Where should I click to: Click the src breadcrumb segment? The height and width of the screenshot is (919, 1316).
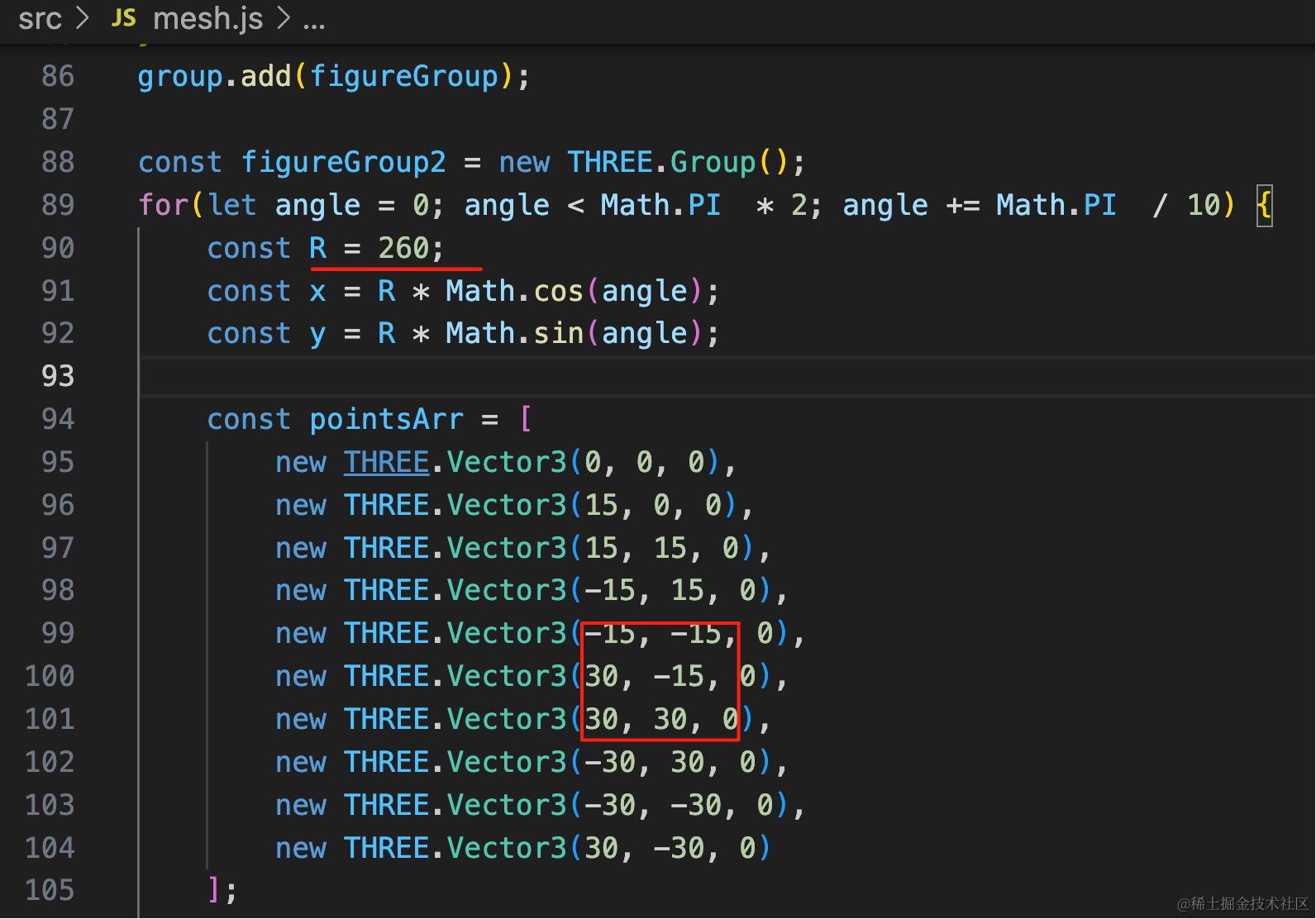point(40,18)
